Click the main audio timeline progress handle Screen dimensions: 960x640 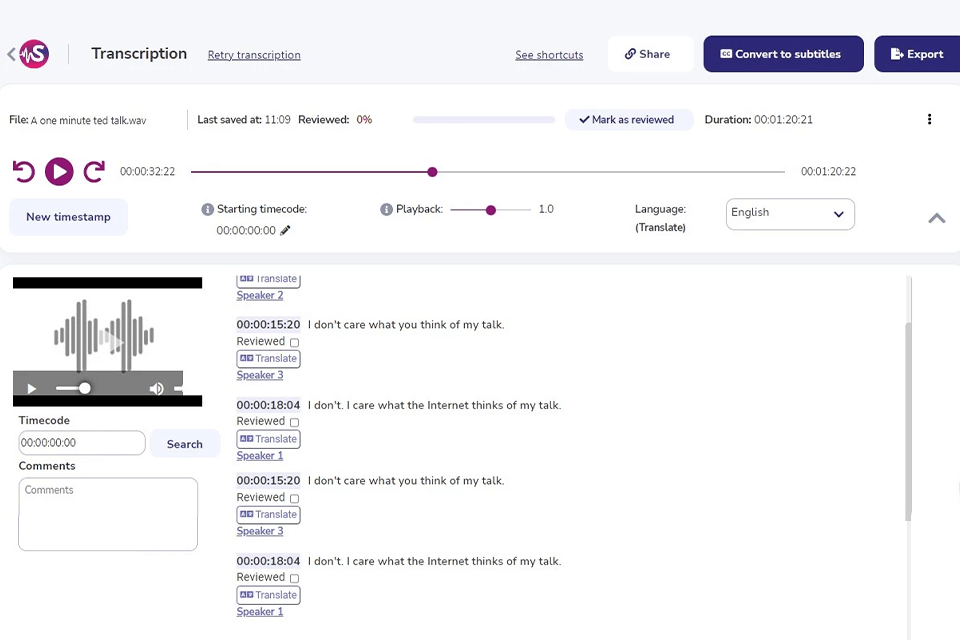point(432,172)
